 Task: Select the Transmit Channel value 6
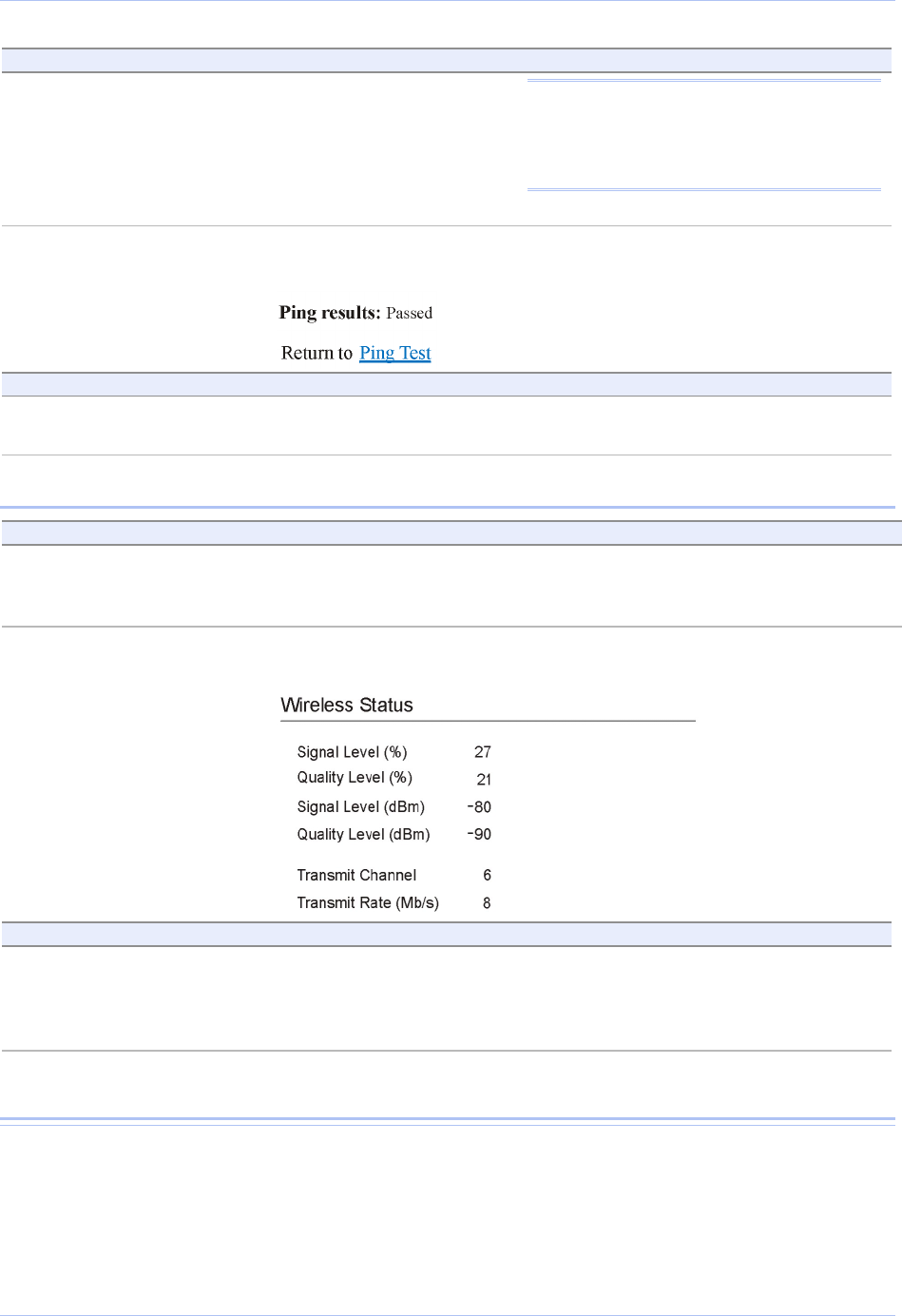point(487,876)
